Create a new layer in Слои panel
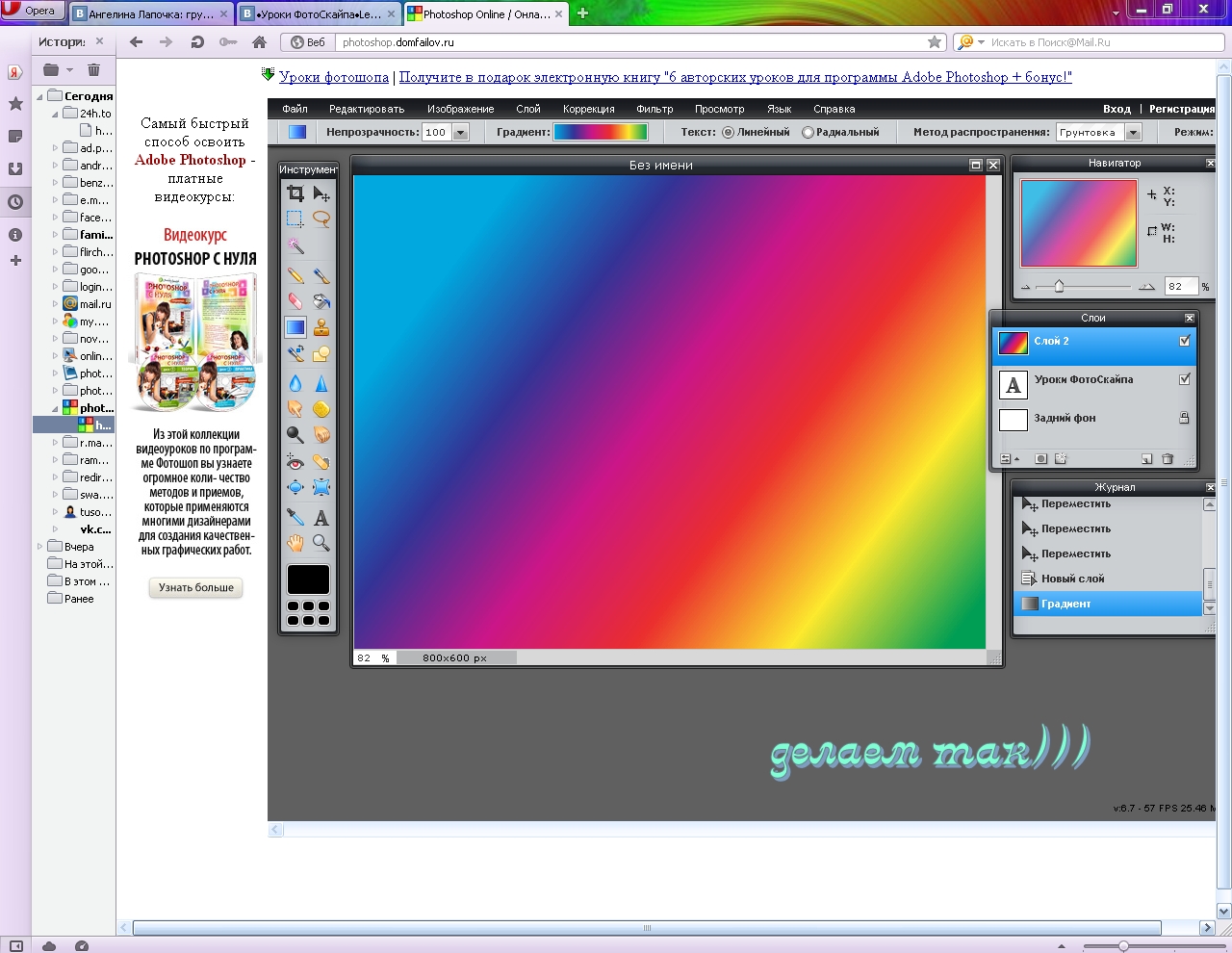Screen dimensions: 1232x953 point(1146,459)
